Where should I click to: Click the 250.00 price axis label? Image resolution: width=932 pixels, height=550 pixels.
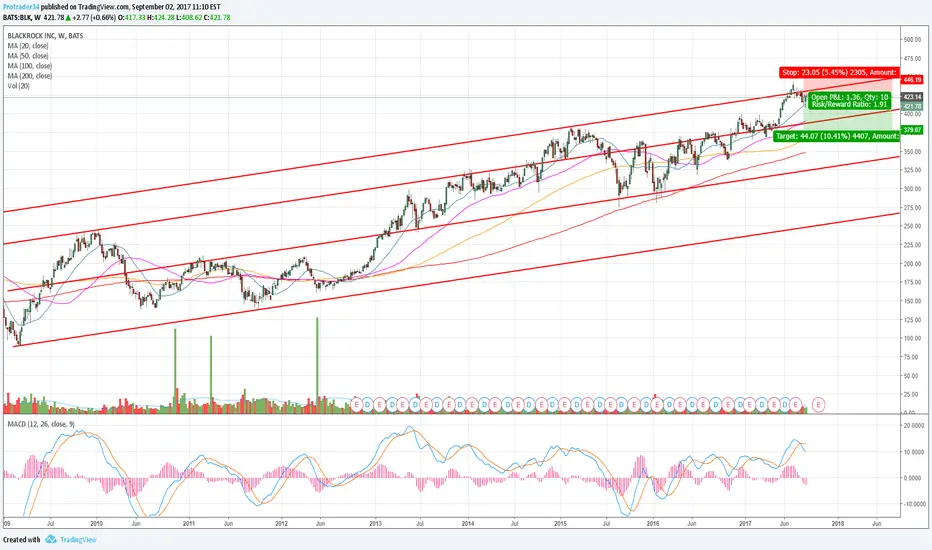[x=912, y=227]
